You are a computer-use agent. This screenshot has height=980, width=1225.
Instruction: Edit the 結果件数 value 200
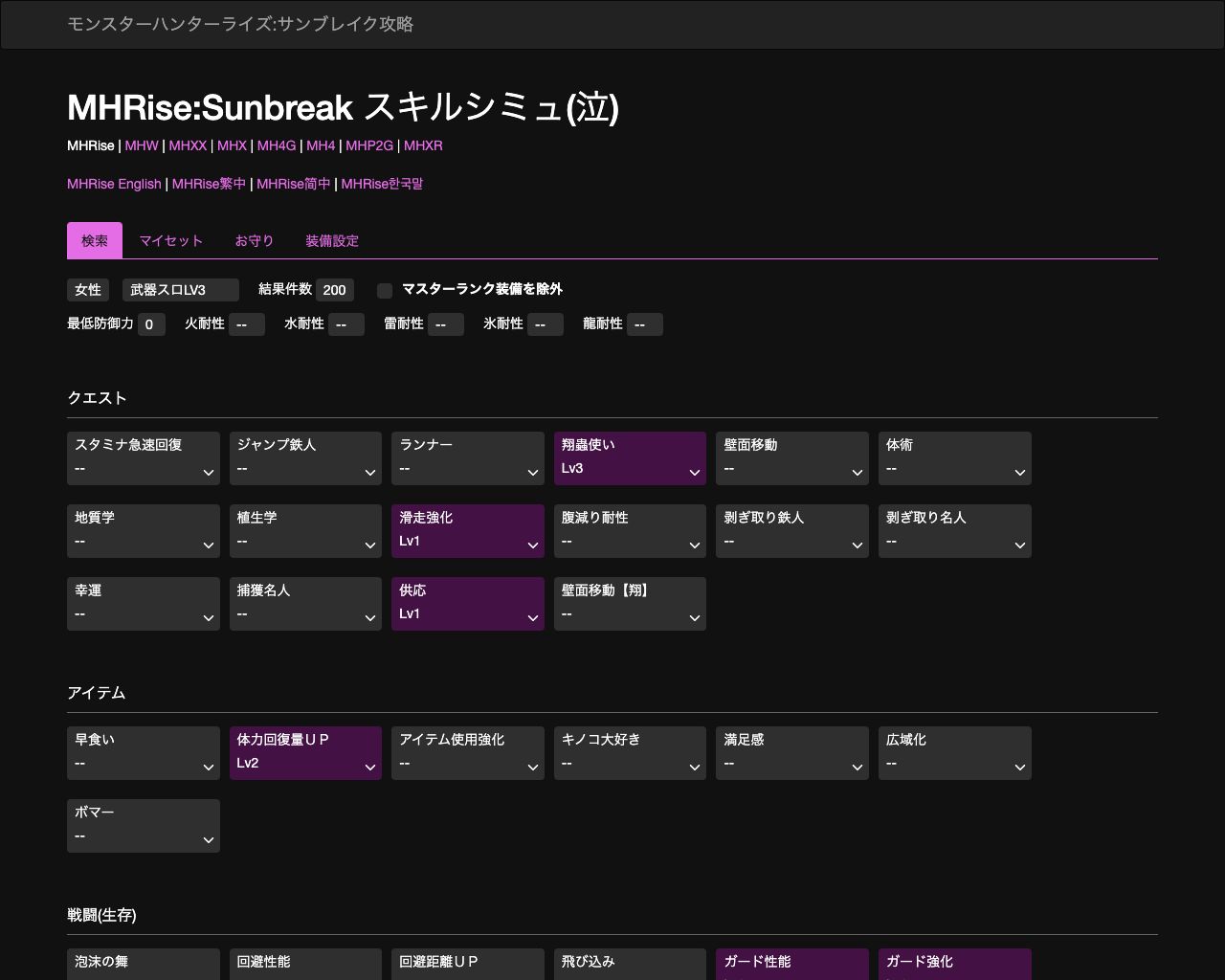335,290
